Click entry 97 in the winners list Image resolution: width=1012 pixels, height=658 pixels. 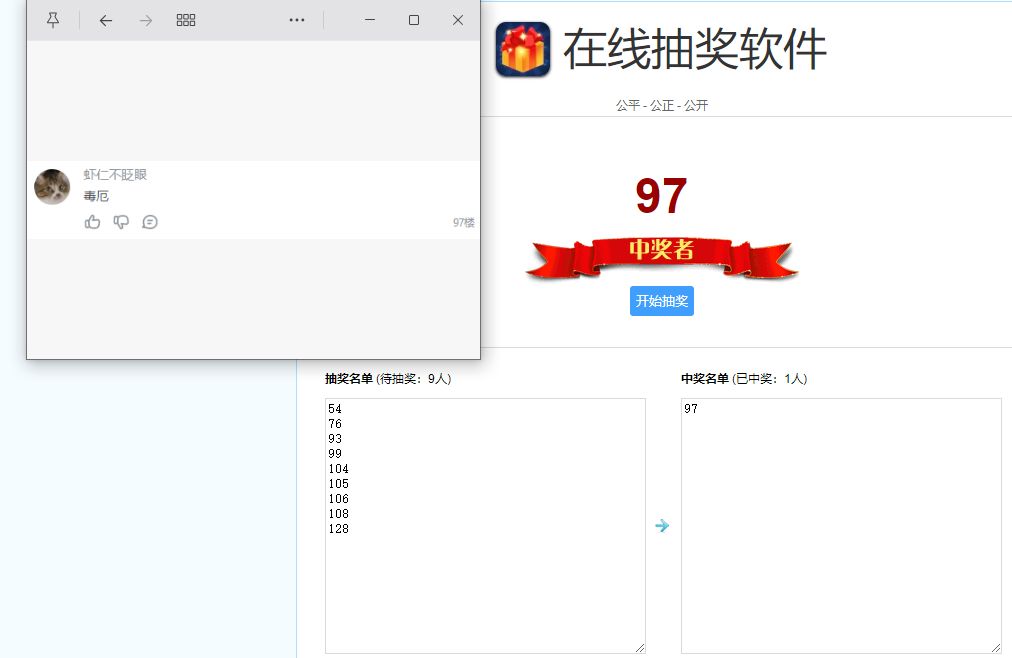pyautogui.click(x=691, y=409)
